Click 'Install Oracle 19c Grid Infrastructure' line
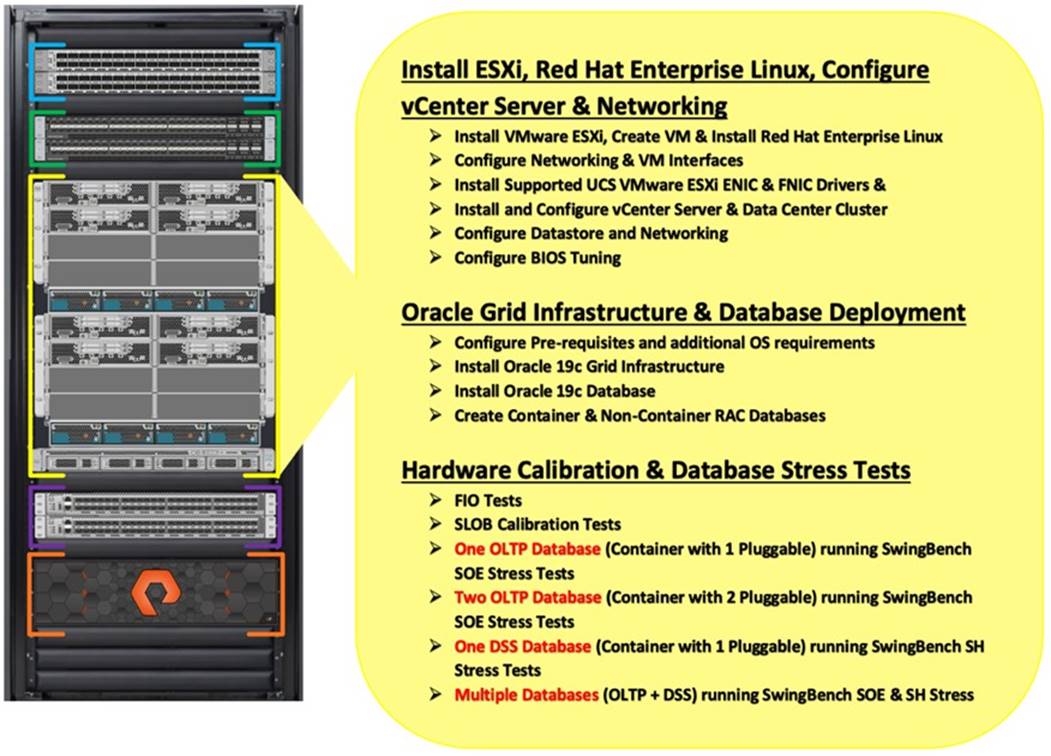The image size is (1051, 756). [589, 367]
